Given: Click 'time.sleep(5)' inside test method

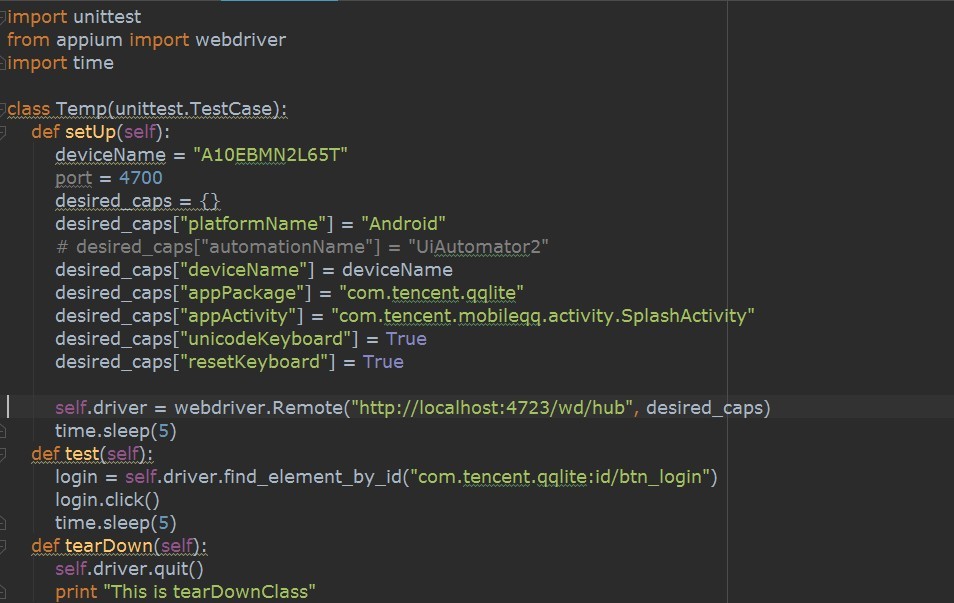Looking at the screenshot, I should (x=116, y=523).
